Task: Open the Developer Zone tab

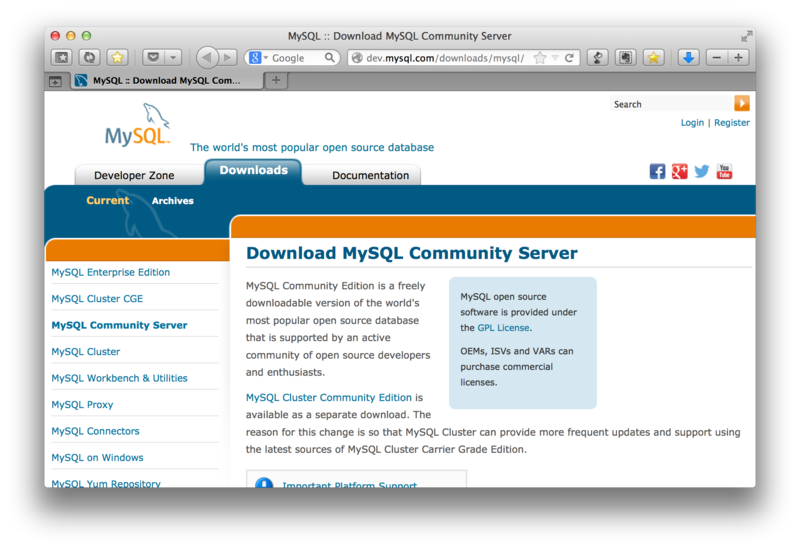Action: pyautogui.click(x=134, y=176)
